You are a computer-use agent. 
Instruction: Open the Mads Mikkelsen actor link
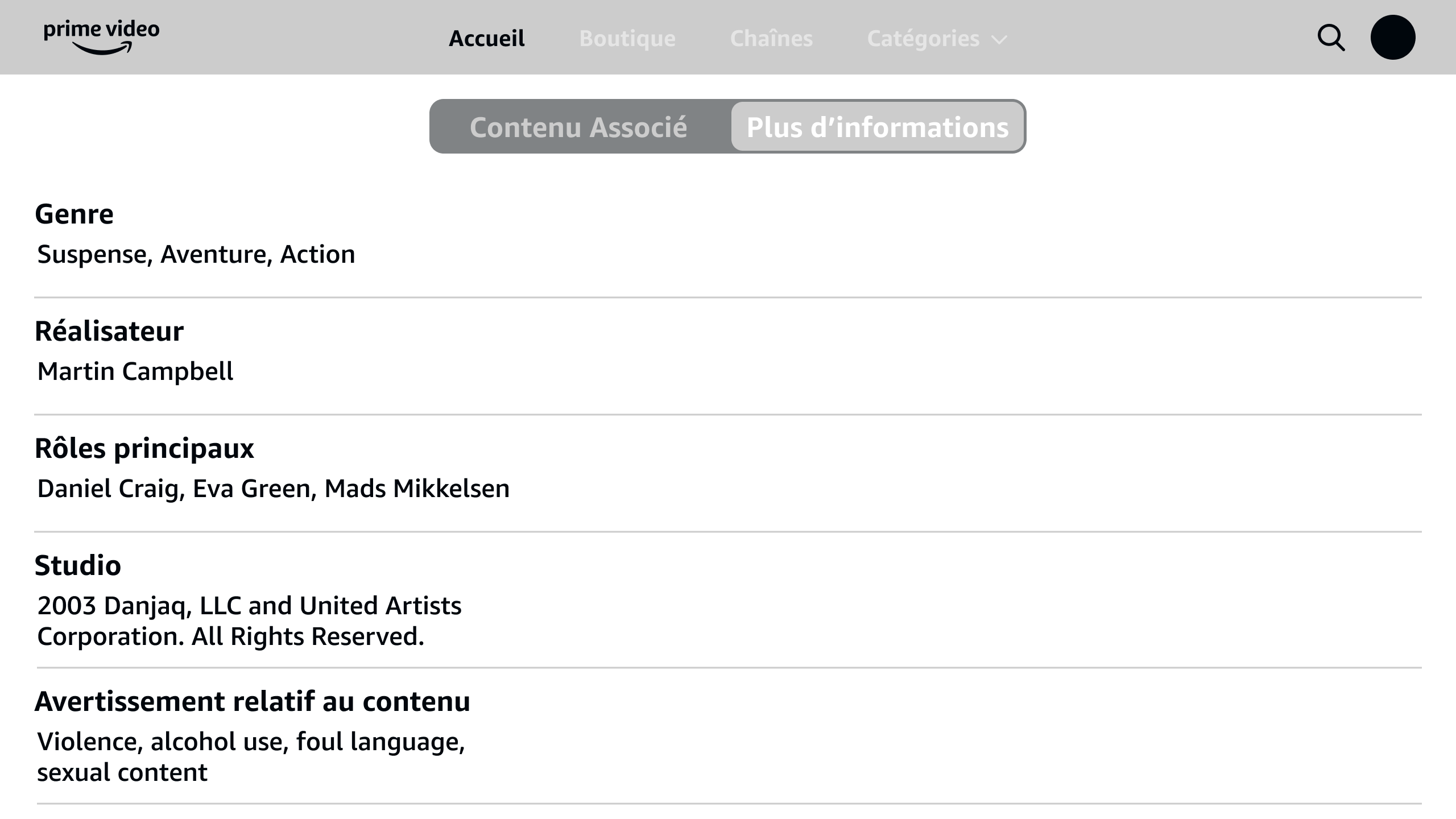click(x=417, y=489)
